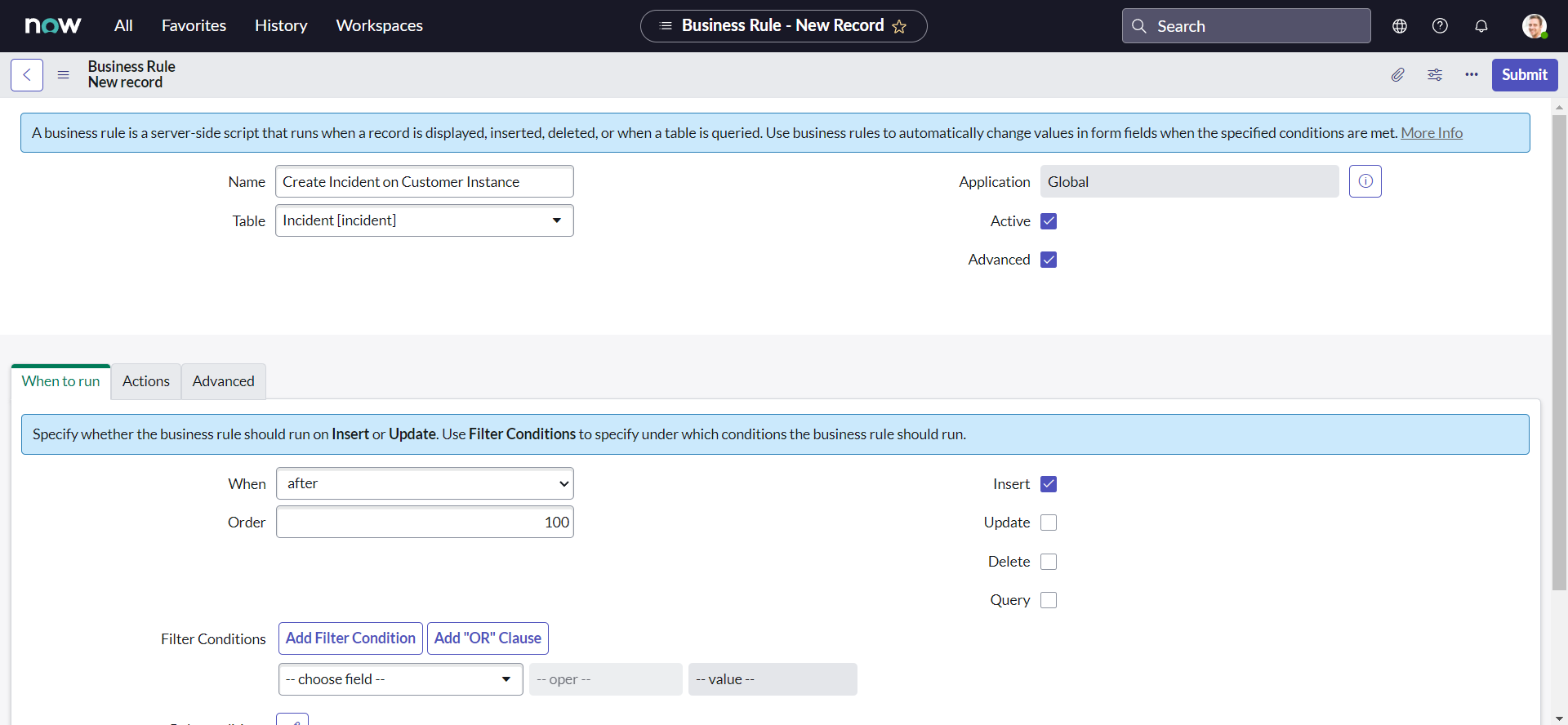Click the Name input field
This screenshot has height=725, width=1568.
425,181
